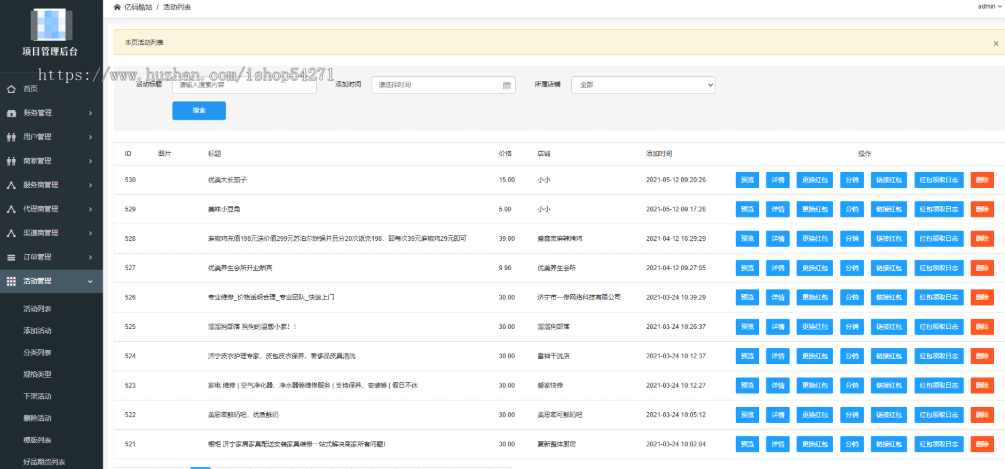Click 预览 for activity ID 530
The image size is (1005, 469).
[x=747, y=180]
